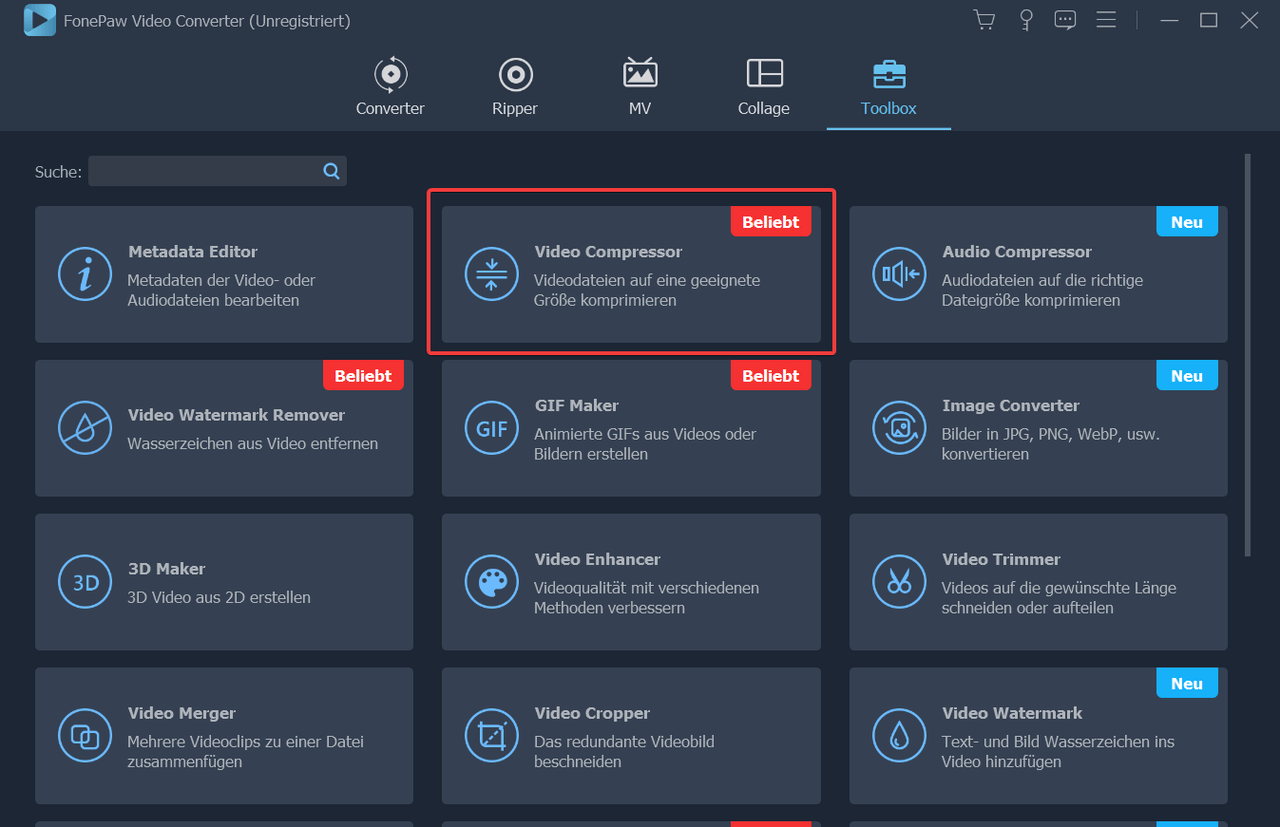The width and height of the screenshot is (1280, 827).
Task: Click the registration key icon
Action: pos(1025,20)
